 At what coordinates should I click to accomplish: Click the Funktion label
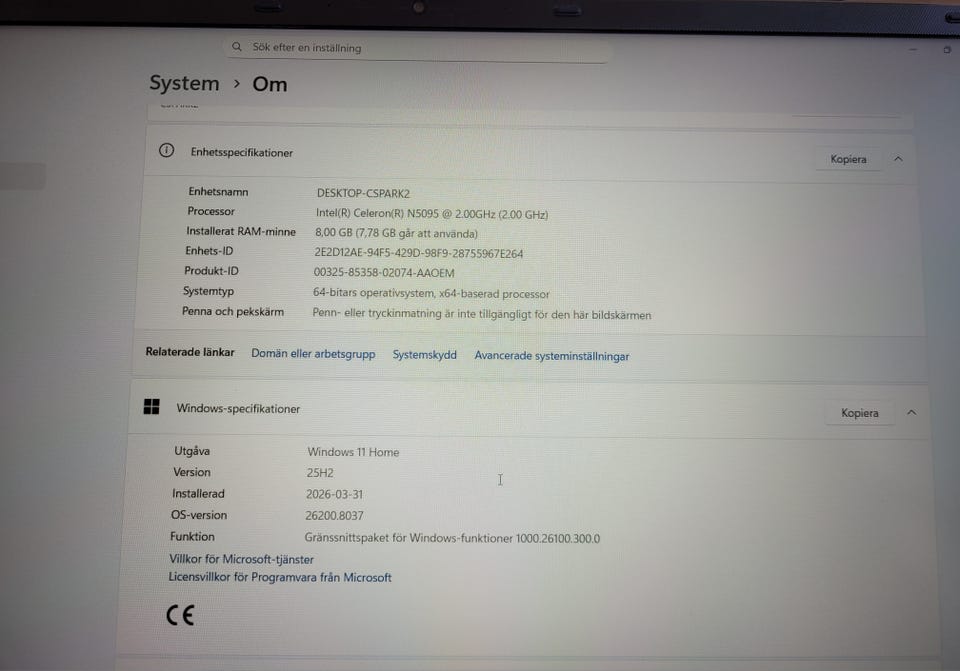tap(192, 536)
